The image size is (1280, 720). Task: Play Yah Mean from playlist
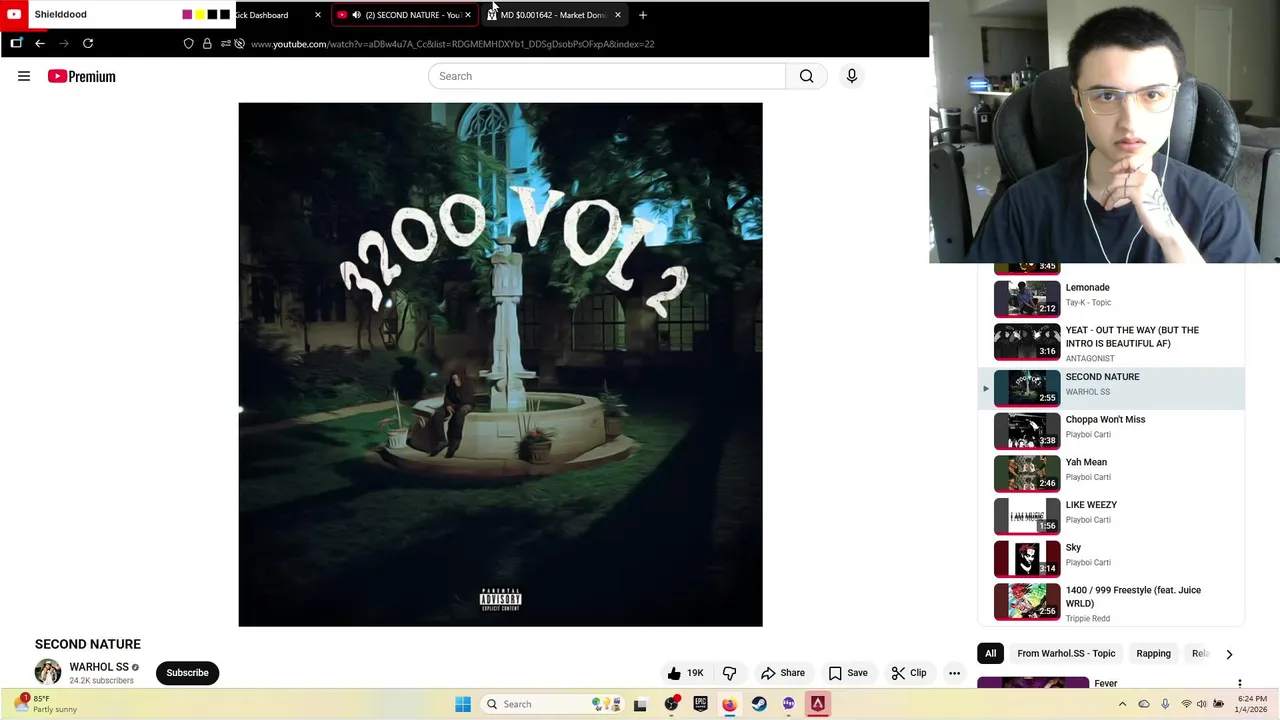coord(1112,473)
